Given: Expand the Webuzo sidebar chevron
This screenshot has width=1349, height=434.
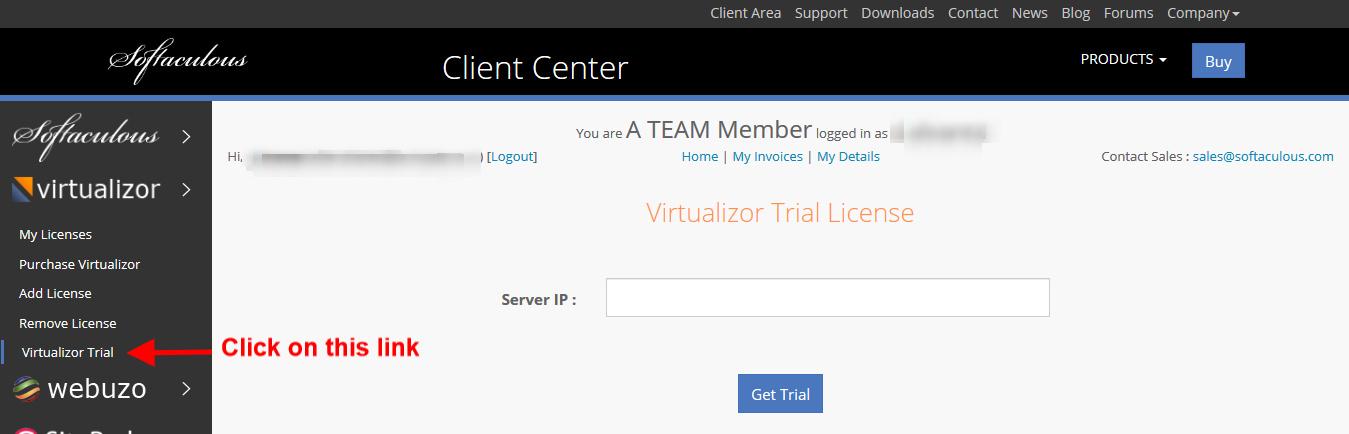Looking at the screenshot, I should (x=186, y=388).
